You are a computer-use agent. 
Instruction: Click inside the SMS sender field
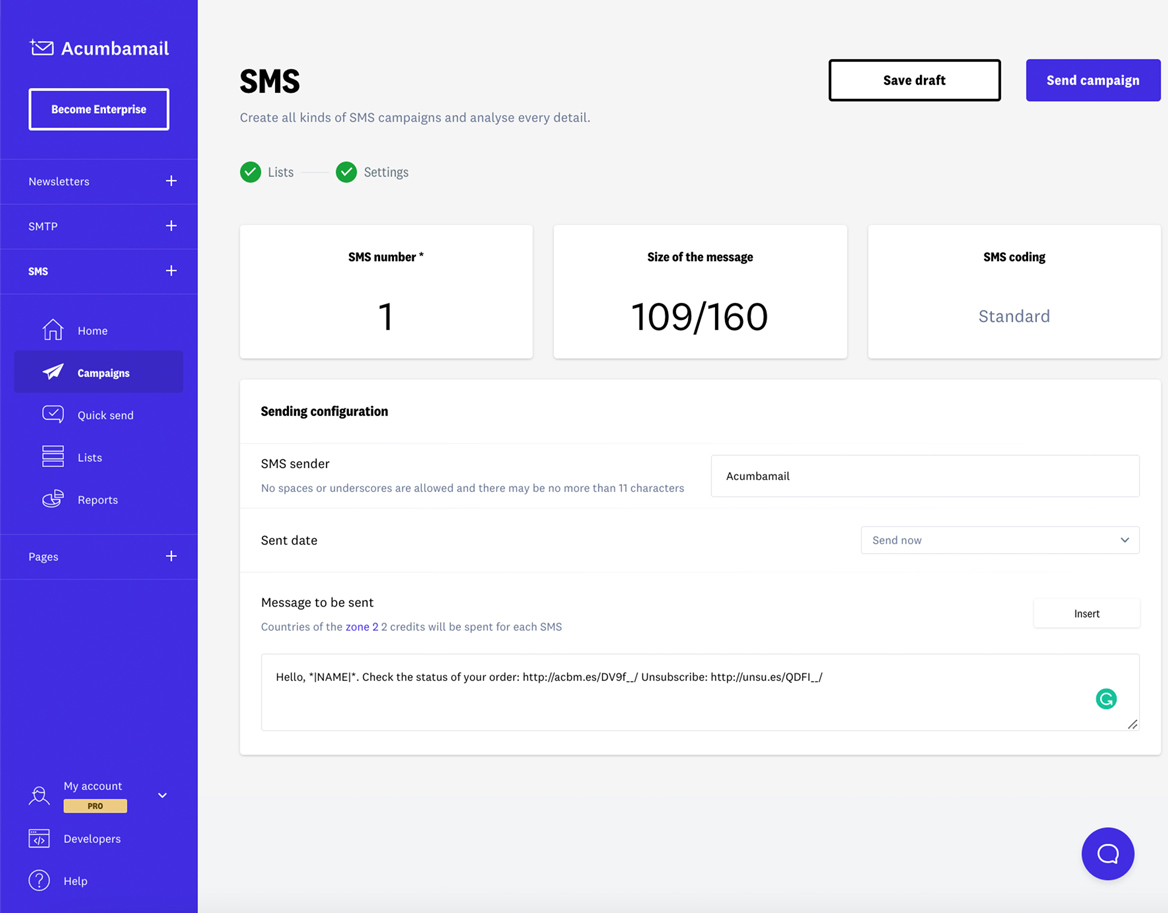[x=924, y=476]
